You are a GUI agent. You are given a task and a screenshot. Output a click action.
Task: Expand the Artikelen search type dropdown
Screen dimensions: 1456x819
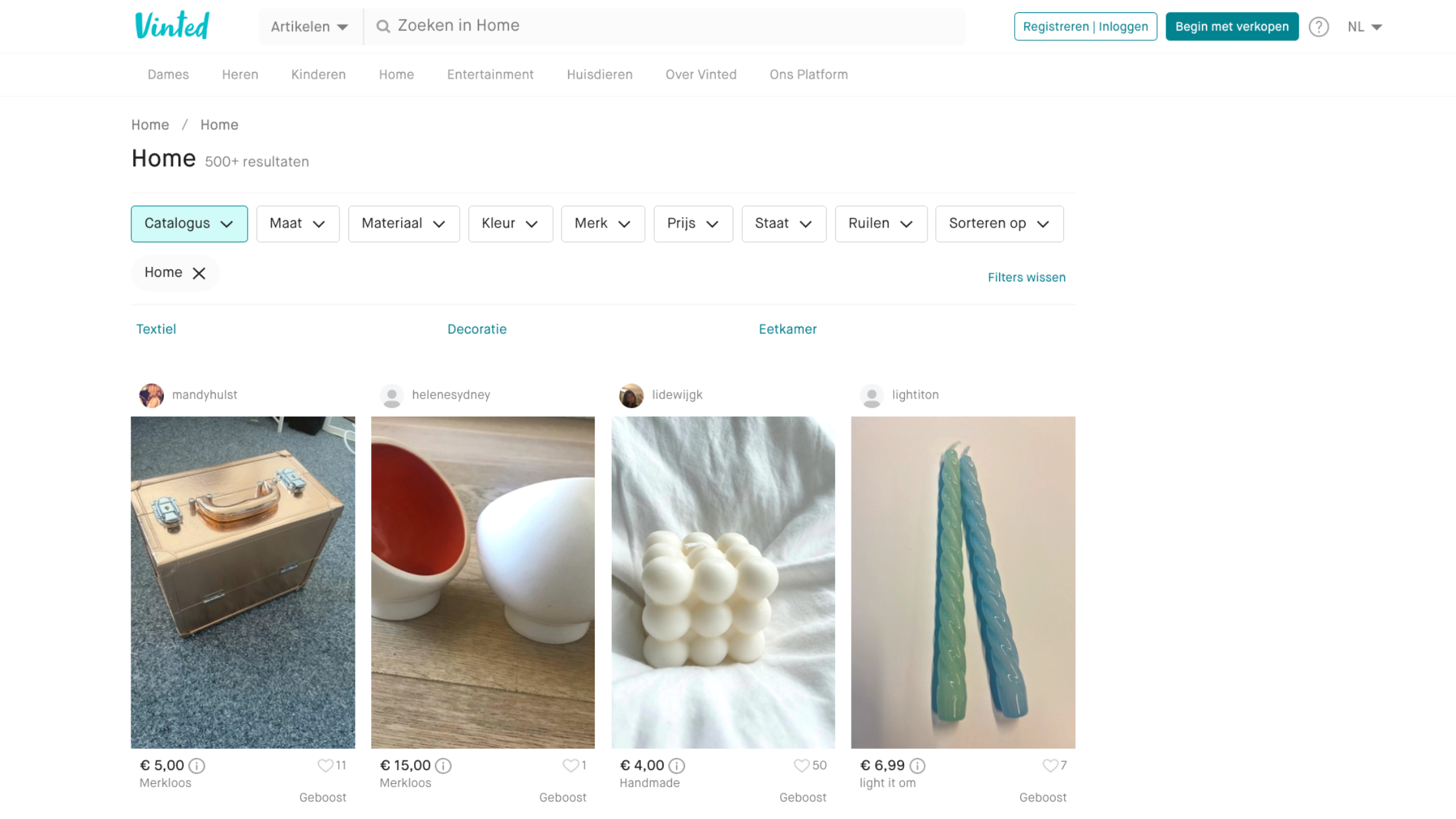click(309, 27)
